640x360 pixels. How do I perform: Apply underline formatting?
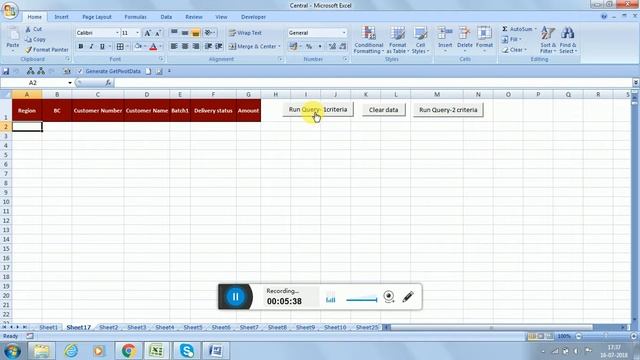(102, 47)
